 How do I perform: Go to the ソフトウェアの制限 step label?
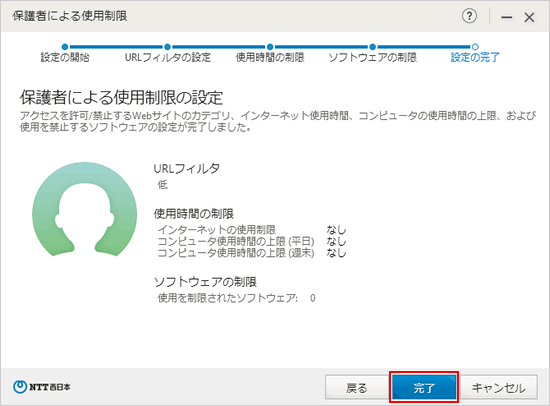pos(373,57)
